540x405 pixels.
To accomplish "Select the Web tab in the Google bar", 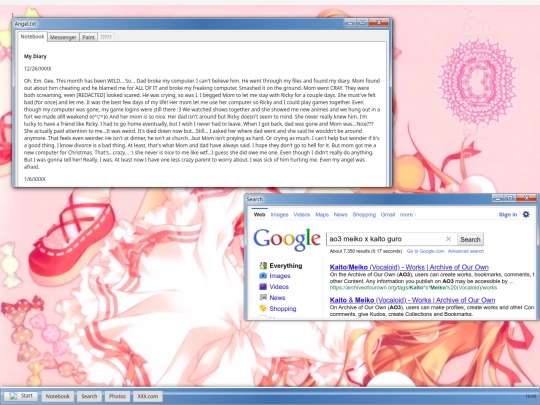I will tap(259, 215).
